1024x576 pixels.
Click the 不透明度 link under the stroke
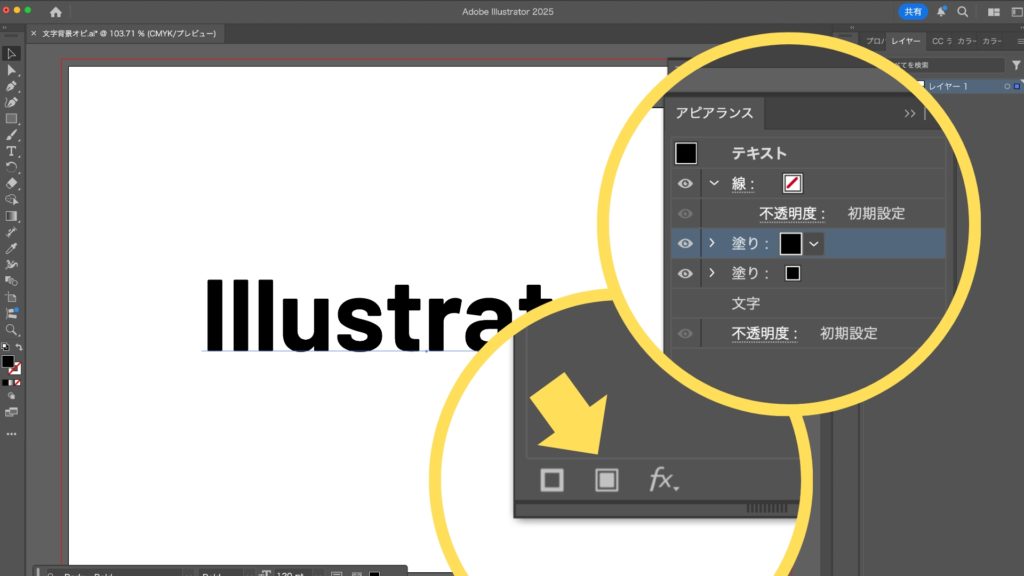[x=792, y=213]
